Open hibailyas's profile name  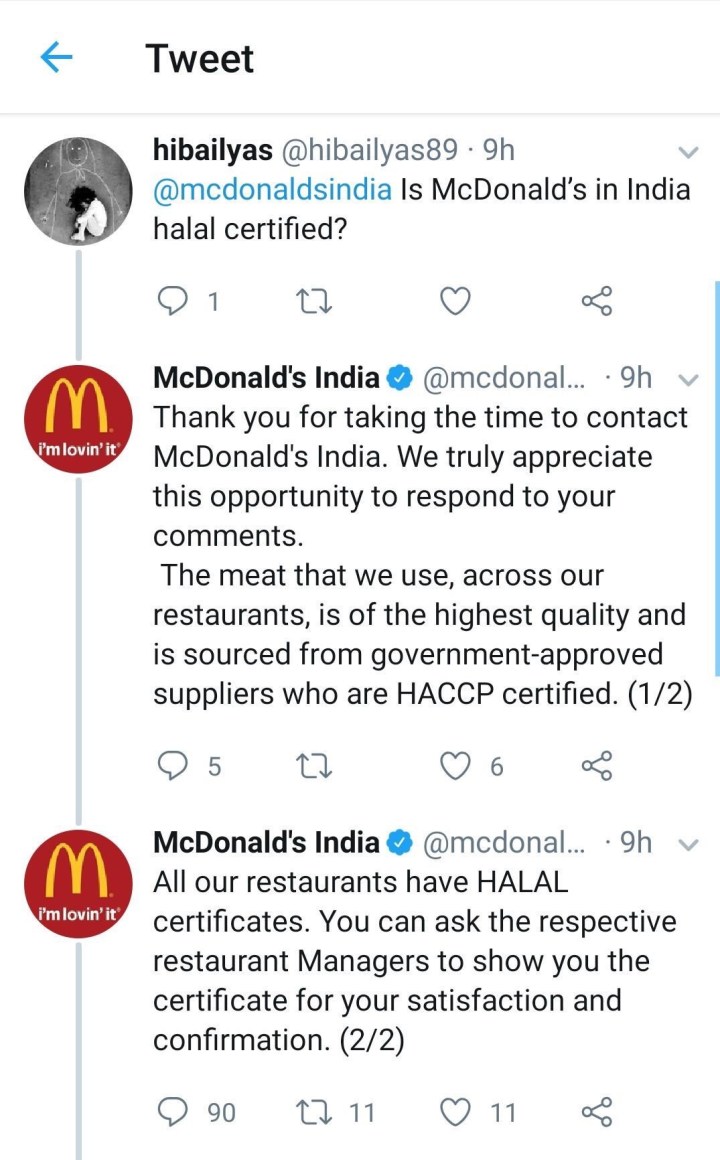tap(213, 150)
